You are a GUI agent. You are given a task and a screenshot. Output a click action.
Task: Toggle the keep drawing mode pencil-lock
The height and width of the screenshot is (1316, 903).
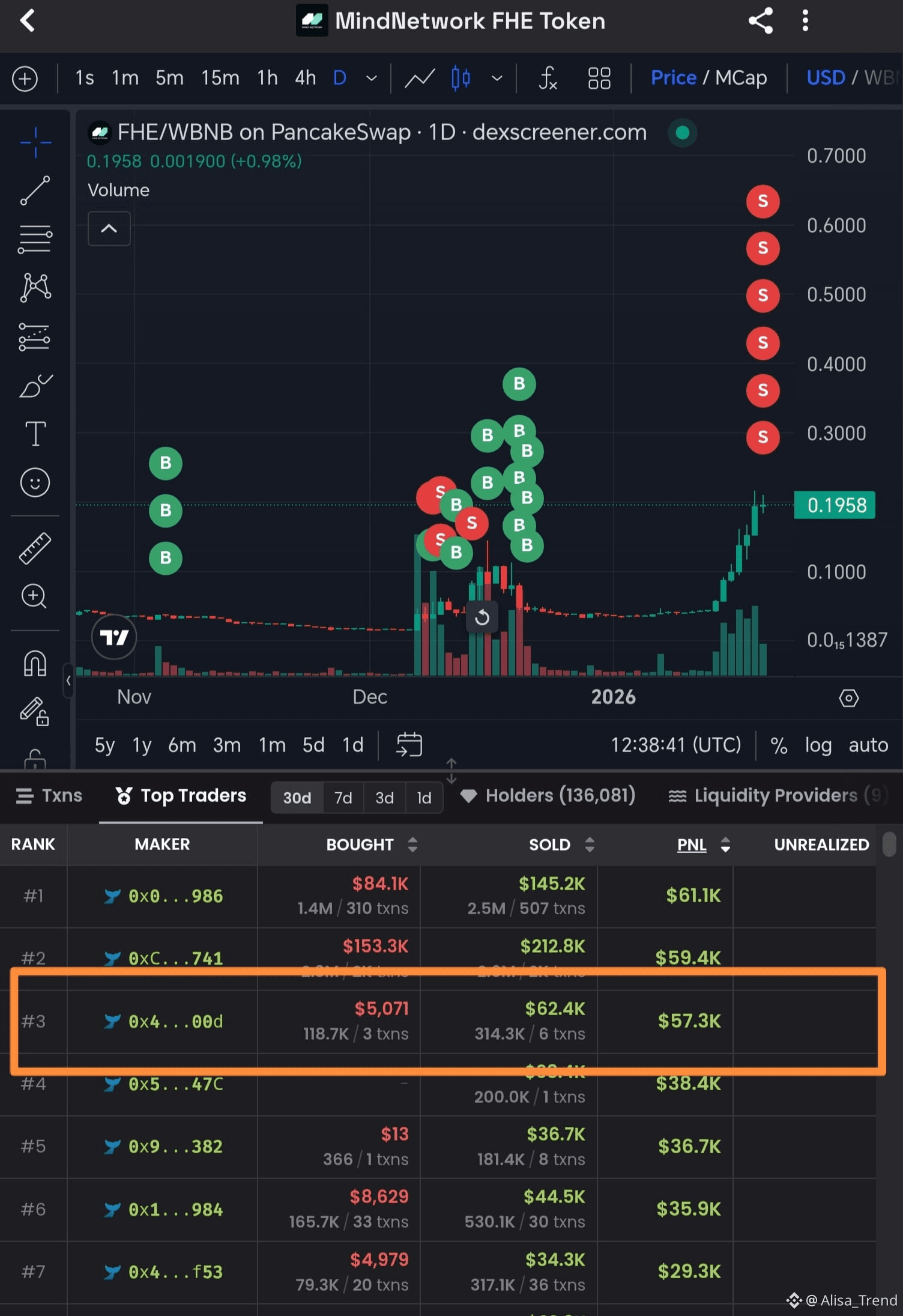point(35,712)
